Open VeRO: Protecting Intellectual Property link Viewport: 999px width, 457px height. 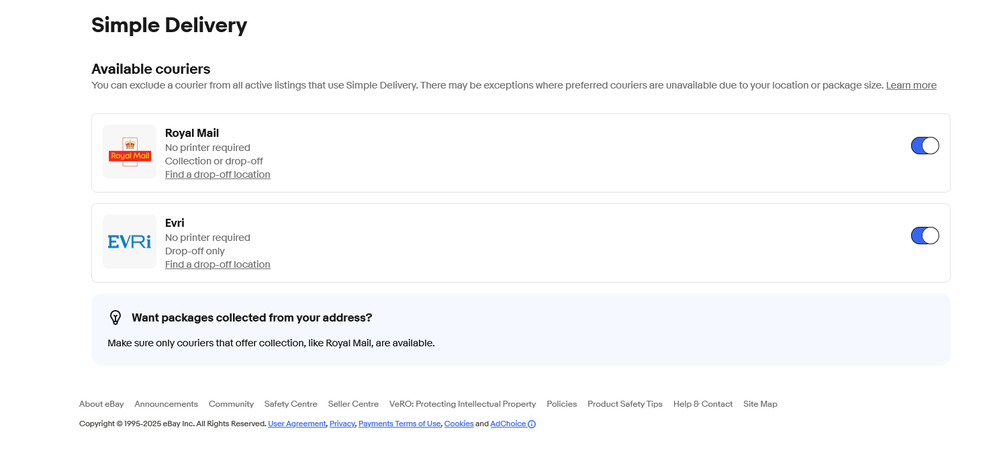462,404
